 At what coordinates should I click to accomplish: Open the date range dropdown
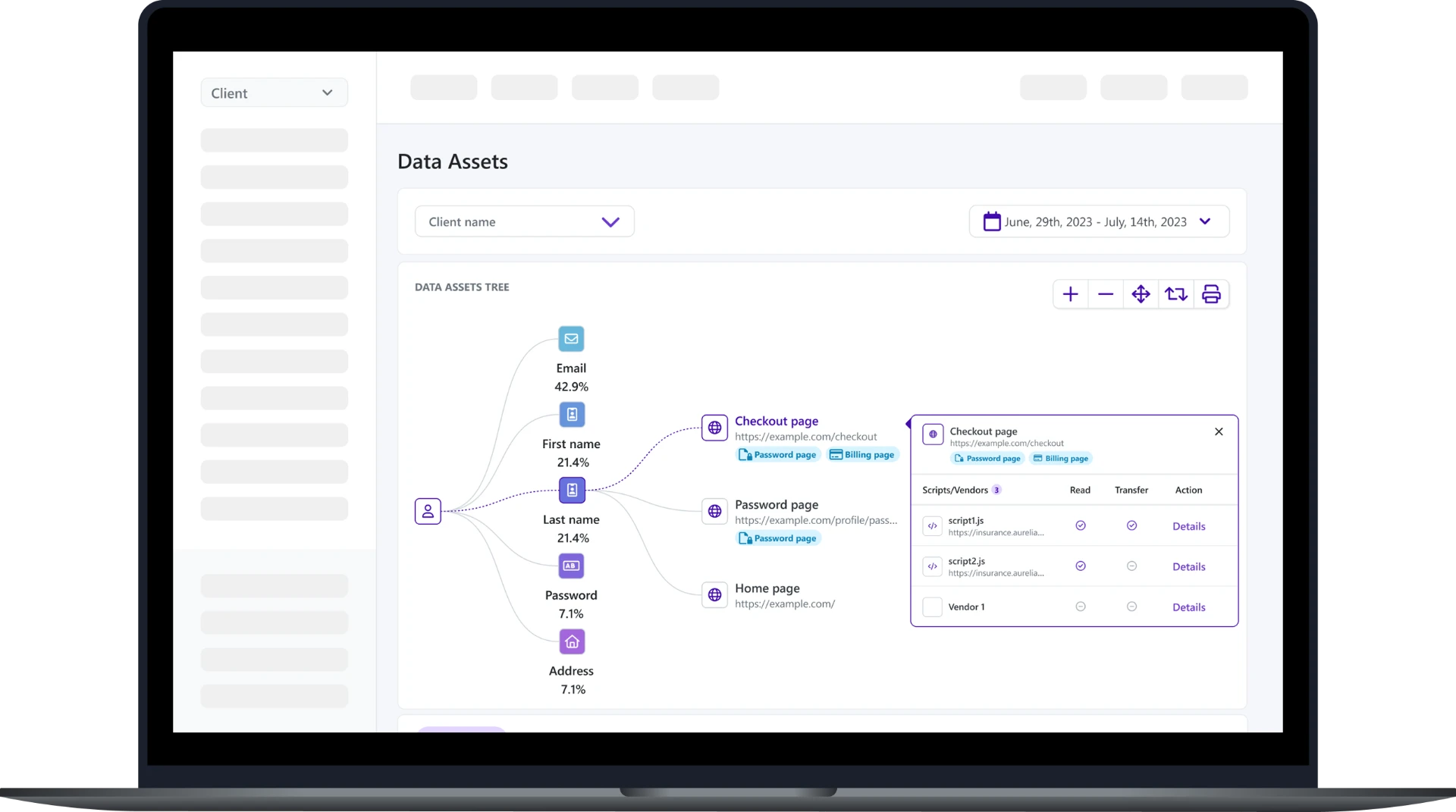point(1099,221)
